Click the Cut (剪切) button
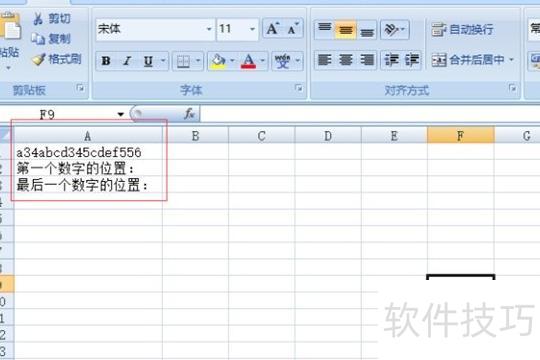Image resolution: width=540 pixels, height=360 pixels. point(52,19)
